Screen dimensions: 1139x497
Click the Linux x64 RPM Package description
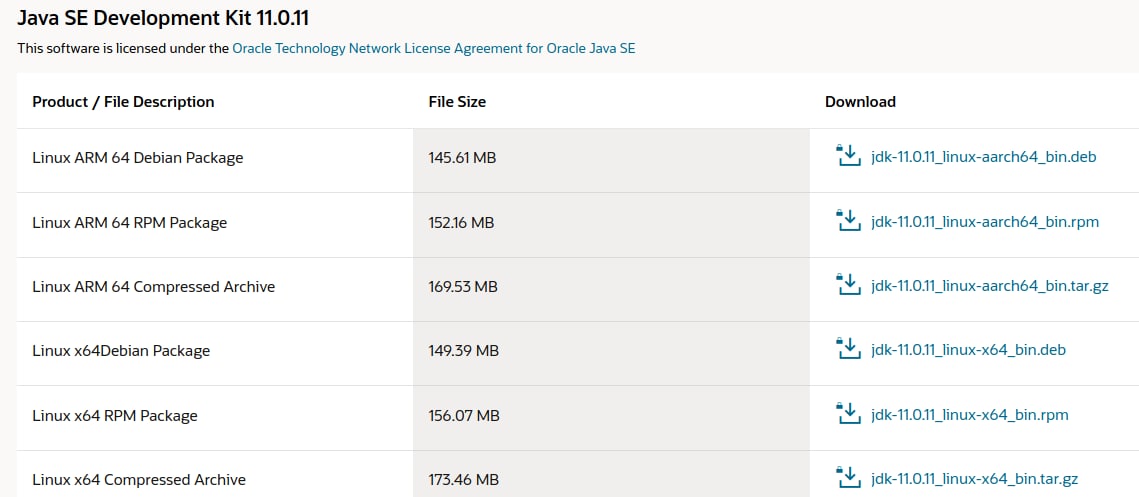coord(115,416)
